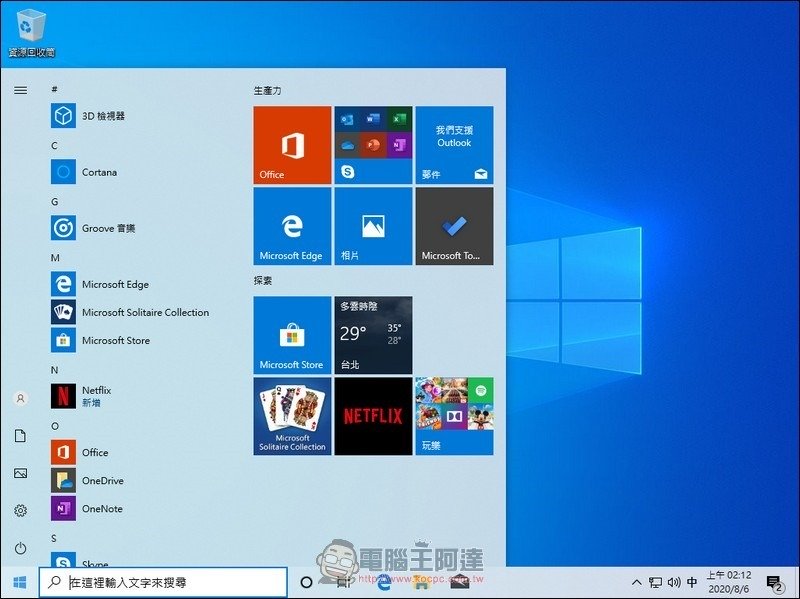
Task: Open the 郵件 (Mail) tile
Action: (454, 145)
